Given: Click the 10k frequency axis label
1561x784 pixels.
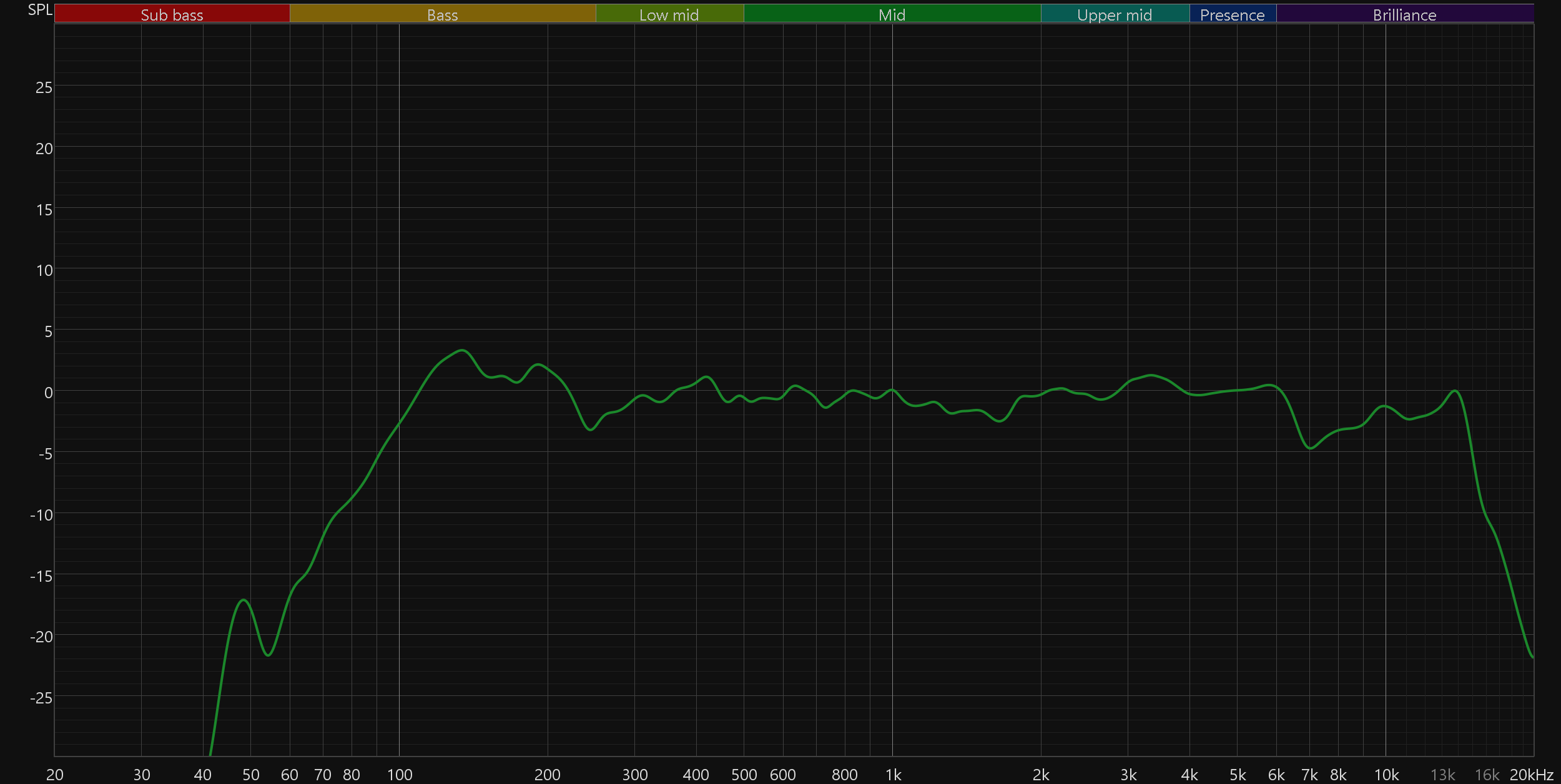Looking at the screenshot, I should coord(1386,775).
